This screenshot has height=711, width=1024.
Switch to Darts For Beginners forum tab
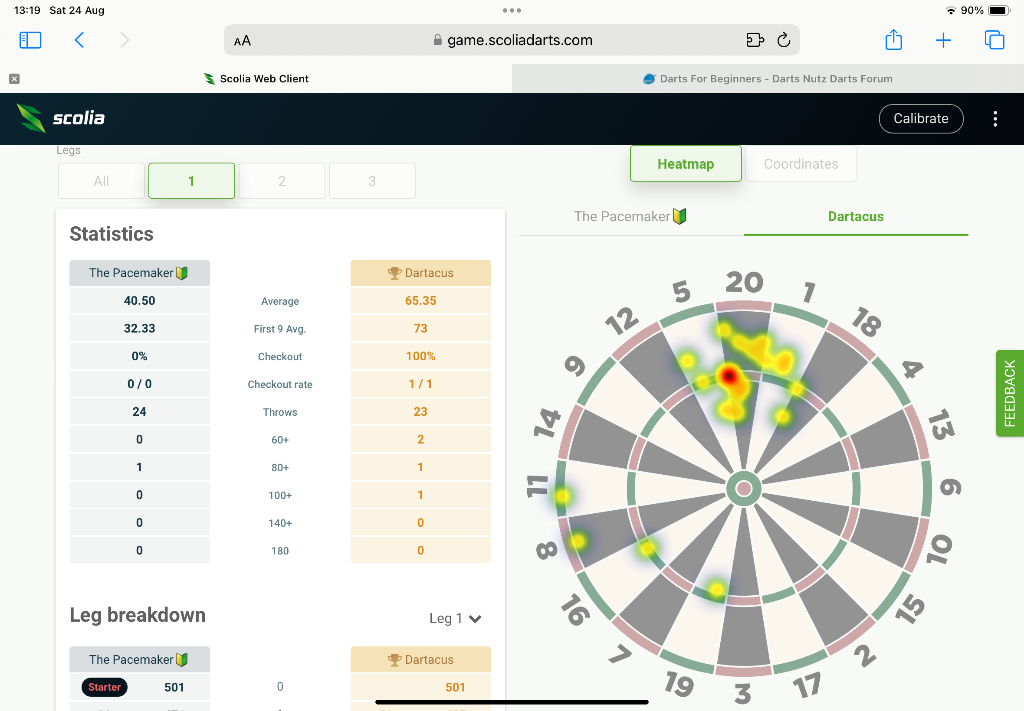(768, 78)
